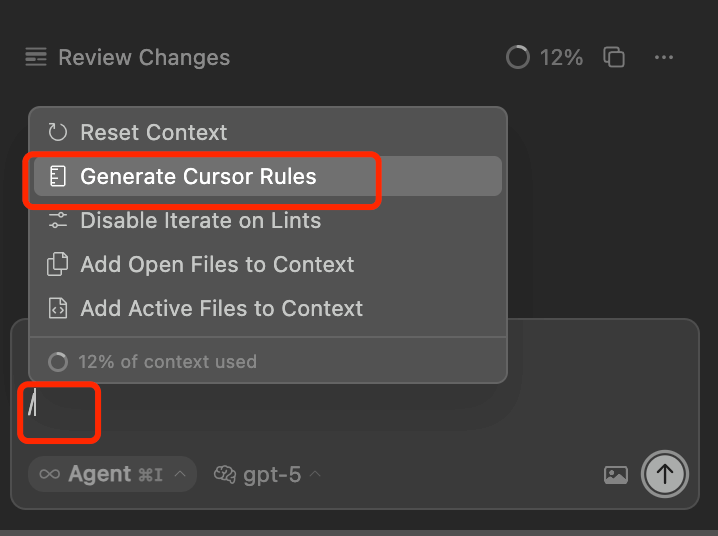Choose Generate Cursor Rules menu entry

[x=268, y=176]
